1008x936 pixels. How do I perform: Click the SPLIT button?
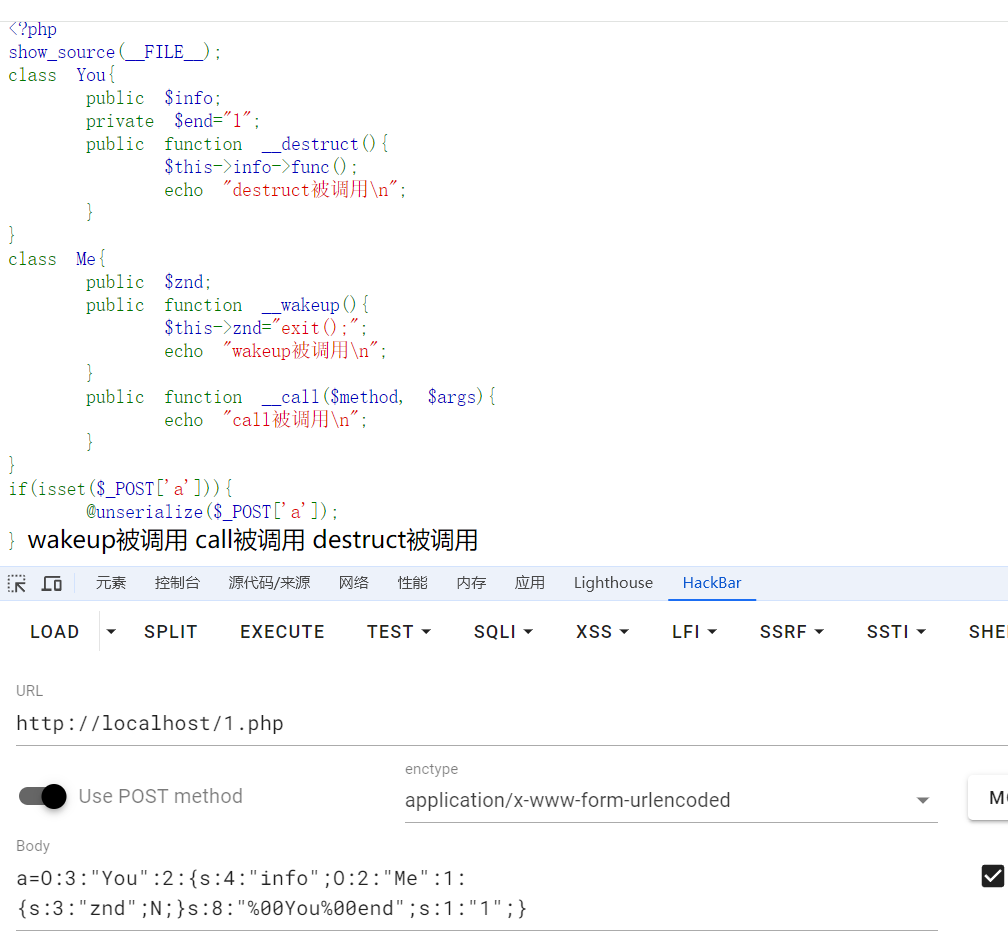[171, 632]
